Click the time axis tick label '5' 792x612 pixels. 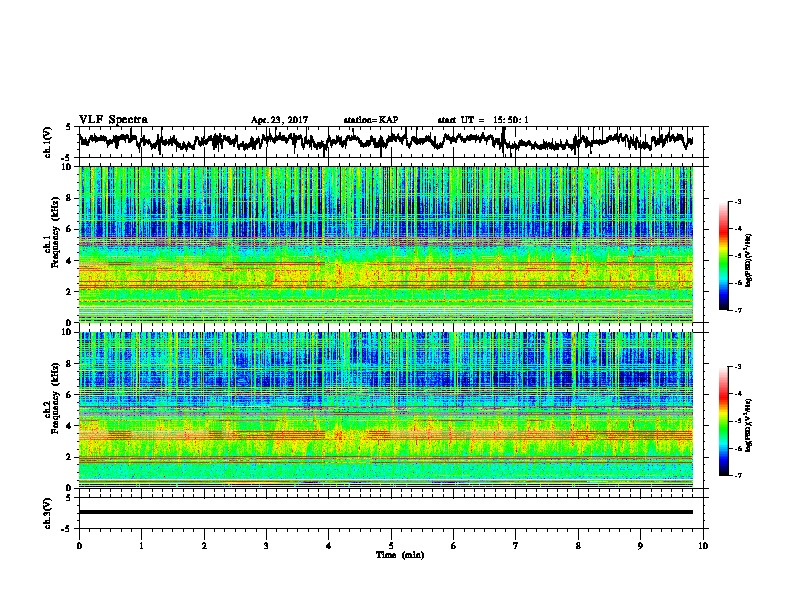(391, 546)
